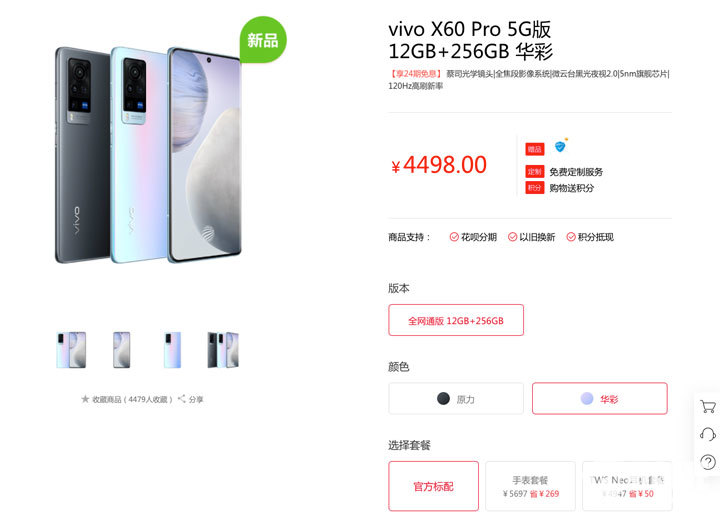
Task: Open the shopping cart icon
Action: click(x=708, y=406)
